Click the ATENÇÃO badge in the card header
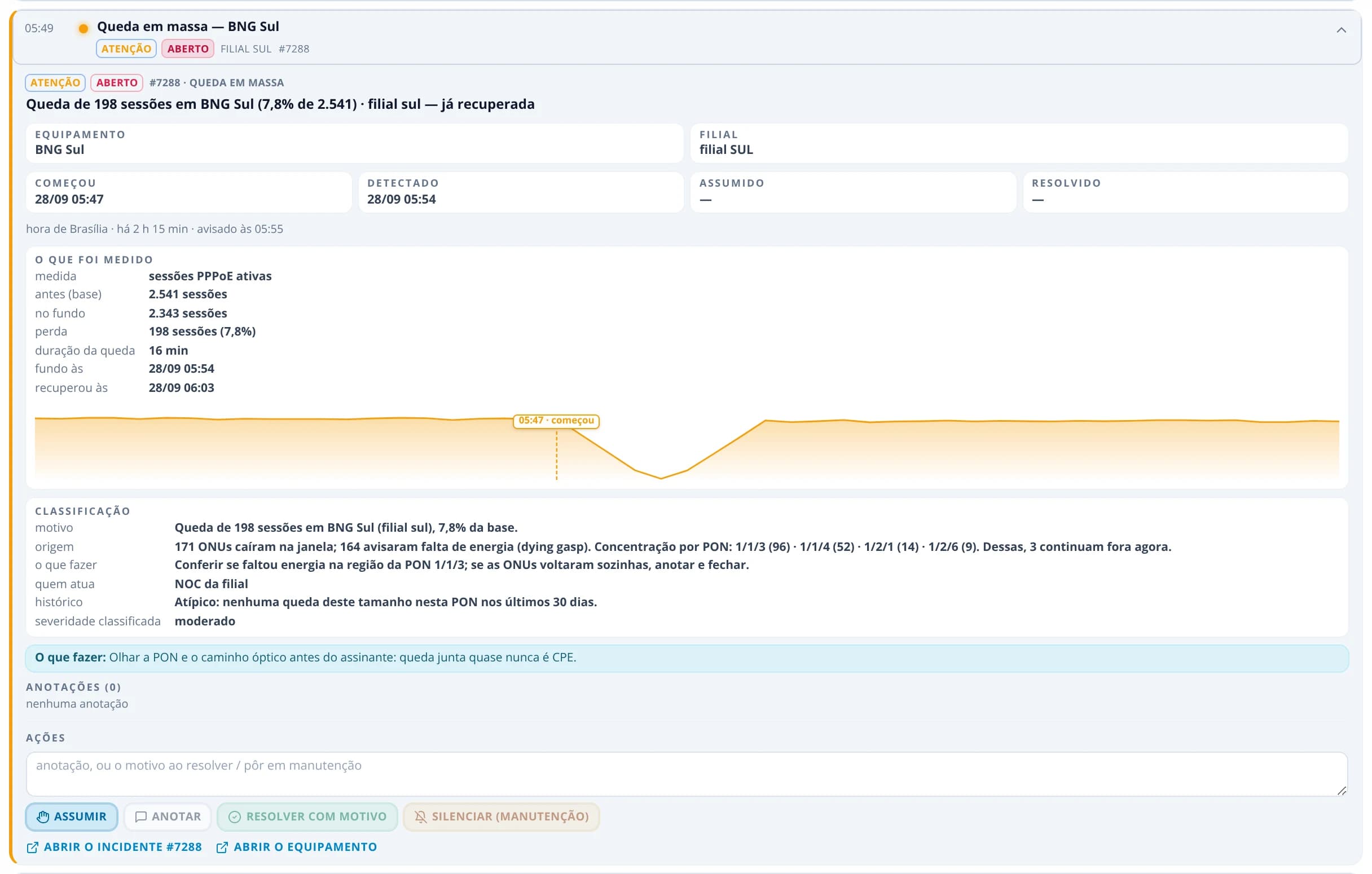The image size is (1372, 874). coord(126,48)
